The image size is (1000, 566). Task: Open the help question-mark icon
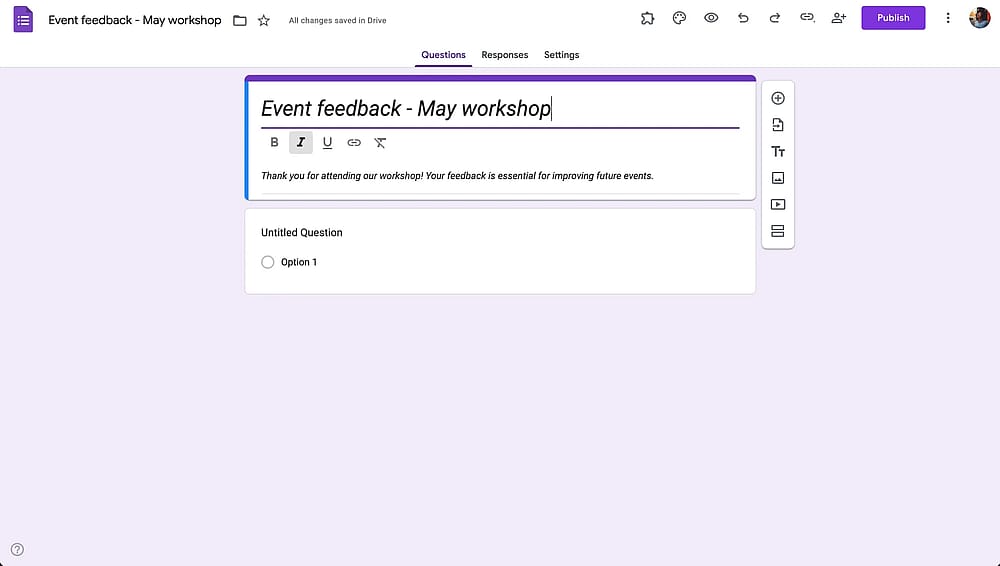click(17, 549)
